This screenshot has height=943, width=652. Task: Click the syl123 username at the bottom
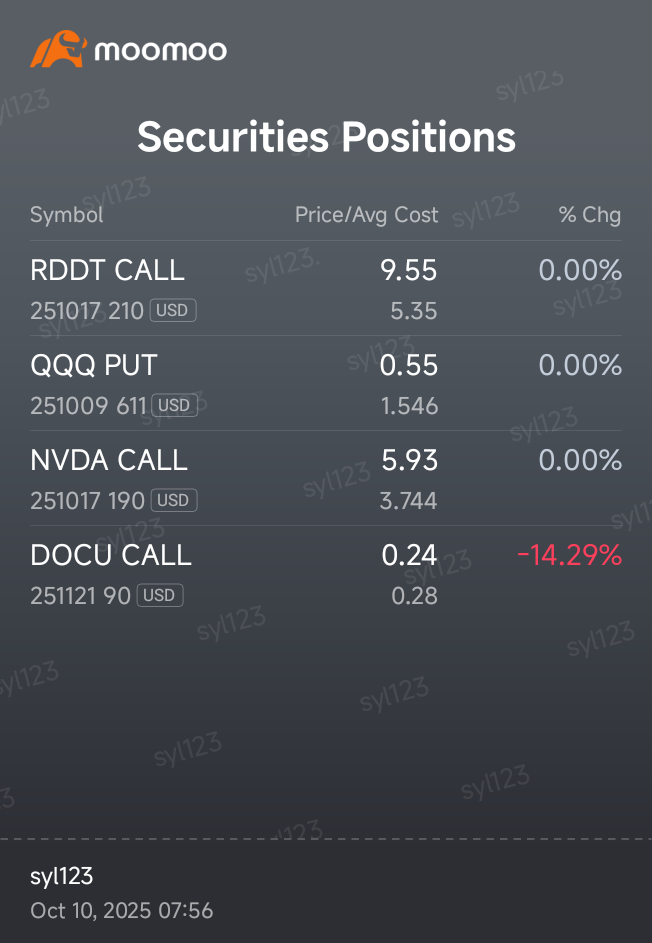pos(61,876)
